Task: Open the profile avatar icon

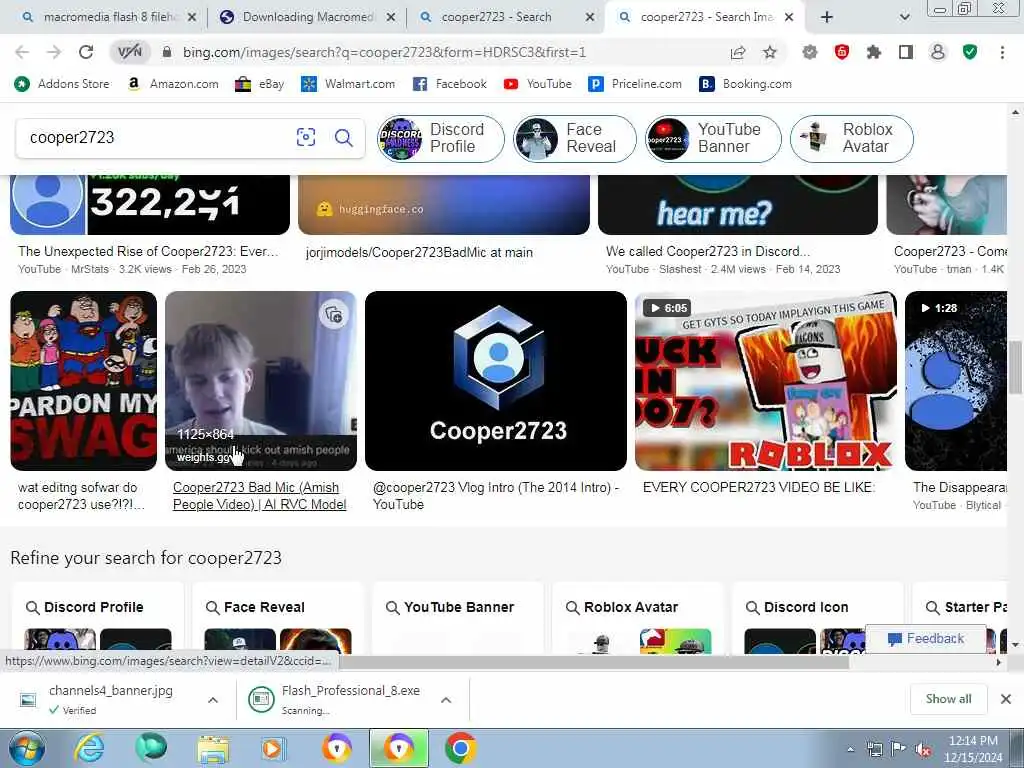Action: click(938, 52)
